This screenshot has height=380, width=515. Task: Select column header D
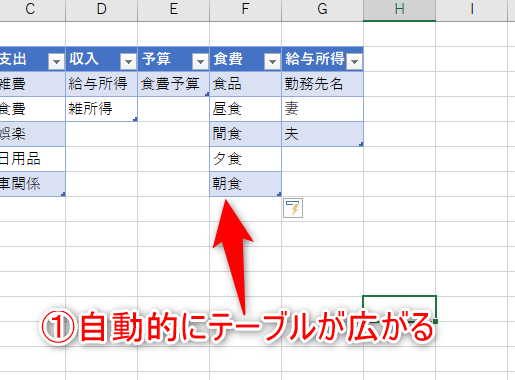[101, 9]
